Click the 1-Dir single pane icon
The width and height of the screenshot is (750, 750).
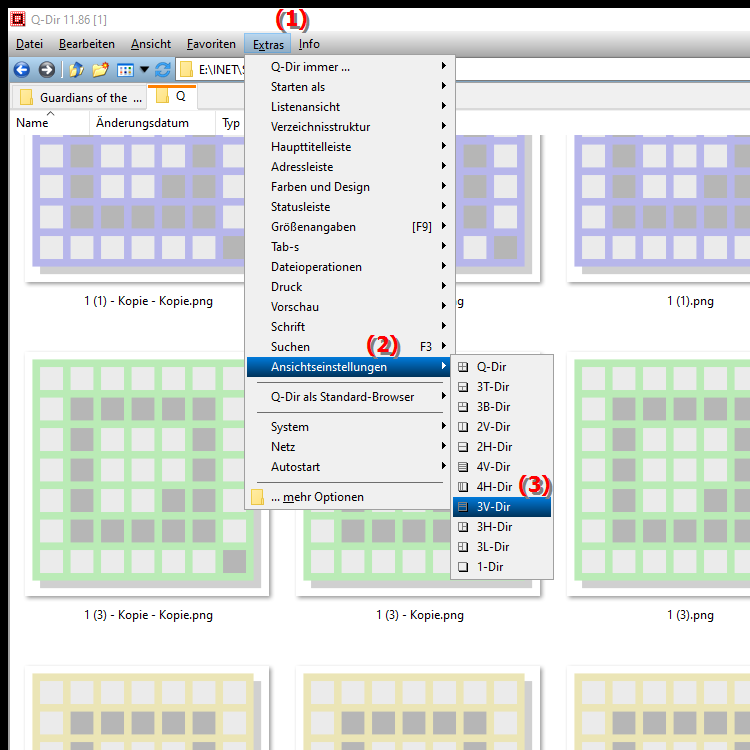463,567
